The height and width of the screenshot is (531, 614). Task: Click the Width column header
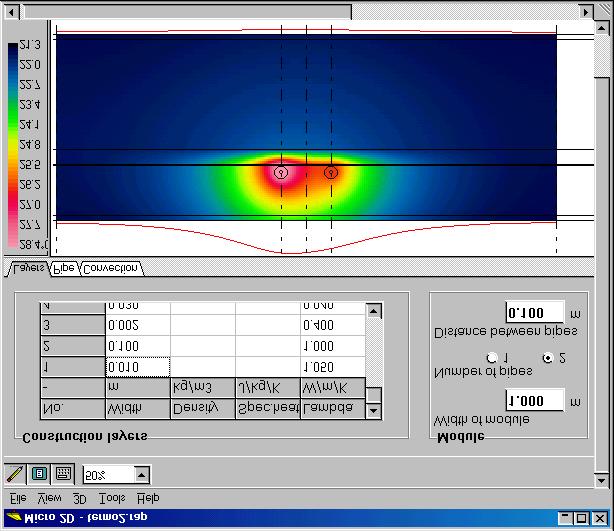(138, 409)
